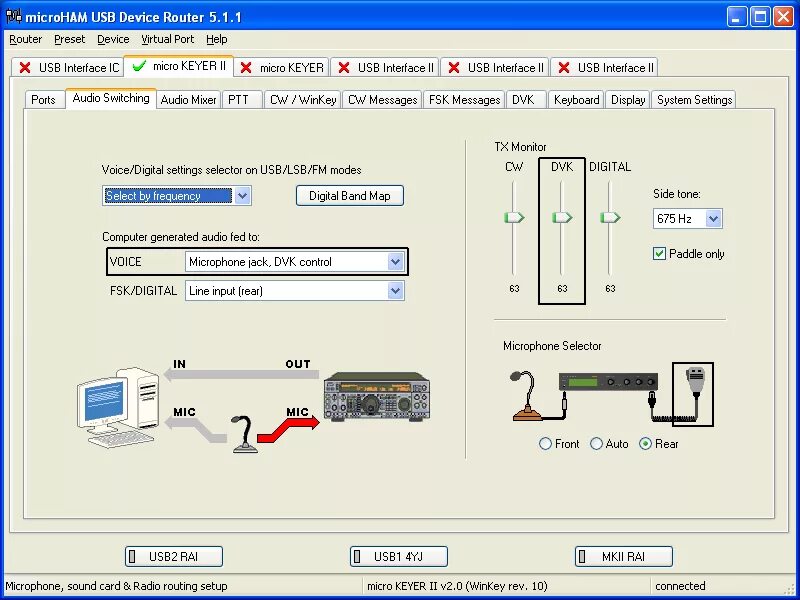
Task: Click the microphone icon between MIC arrows
Action: point(244,434)
